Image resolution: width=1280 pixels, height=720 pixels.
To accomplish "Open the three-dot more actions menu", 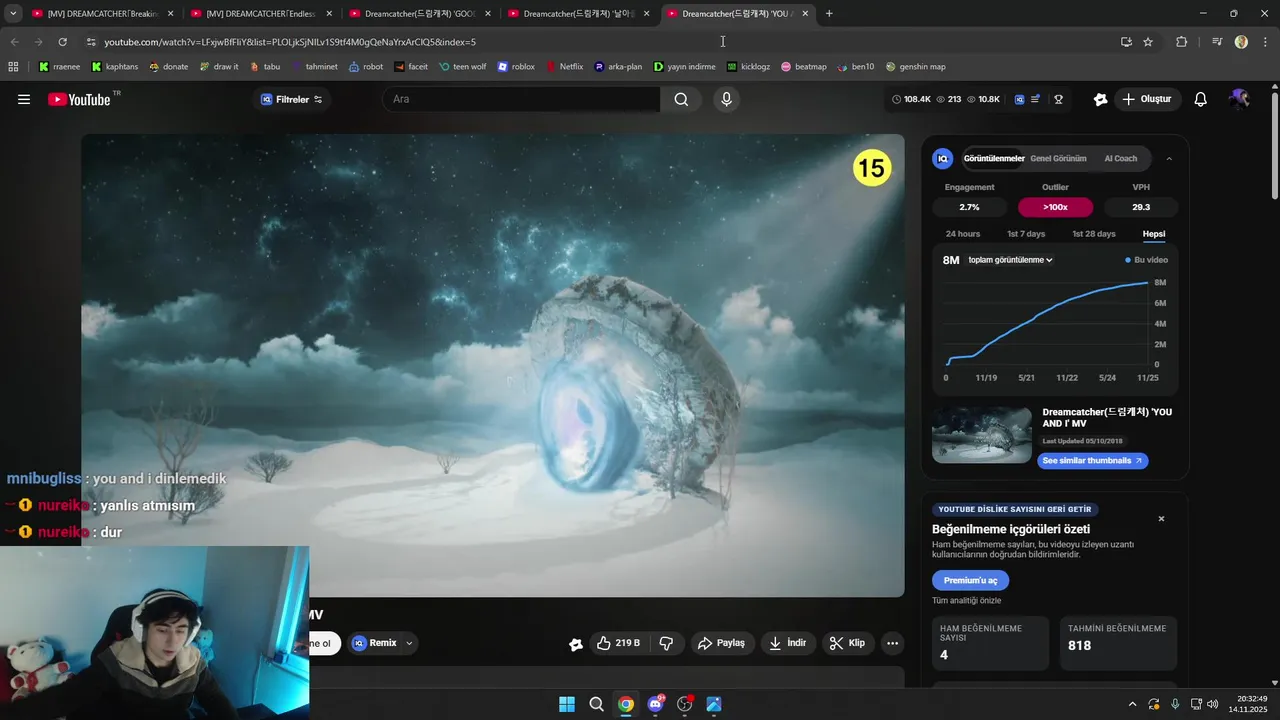I will (892, 643).
